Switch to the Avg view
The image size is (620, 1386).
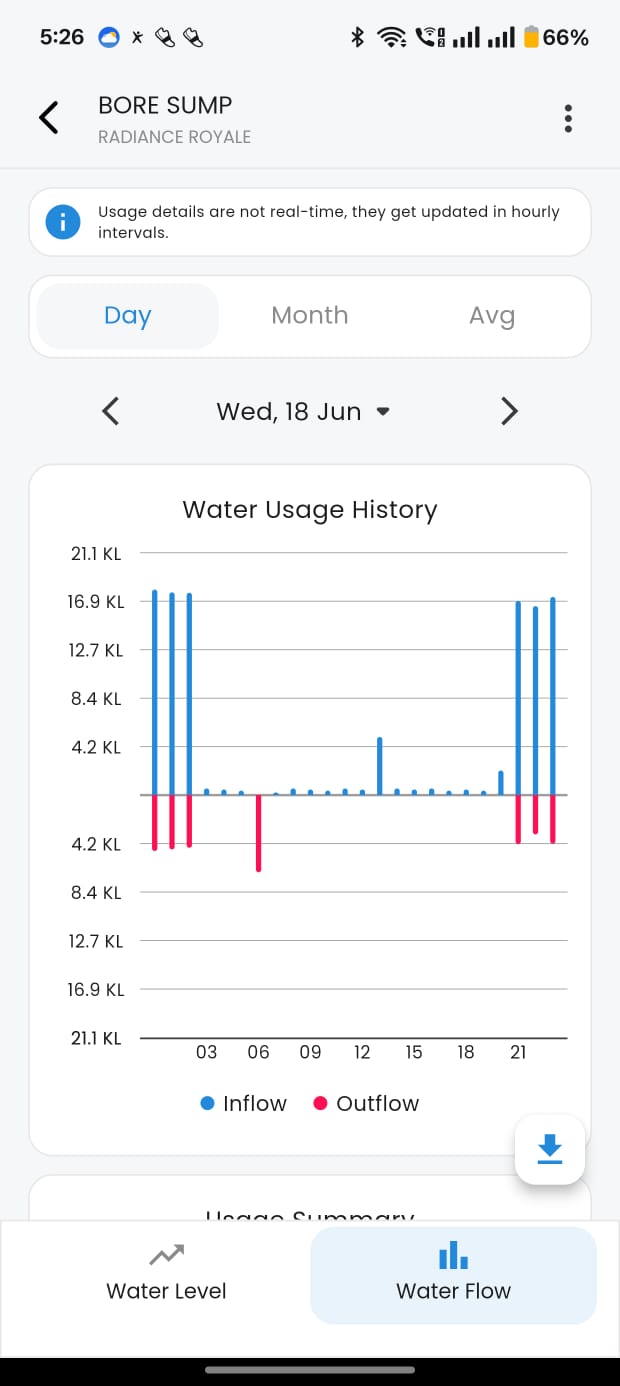(492, 316)
